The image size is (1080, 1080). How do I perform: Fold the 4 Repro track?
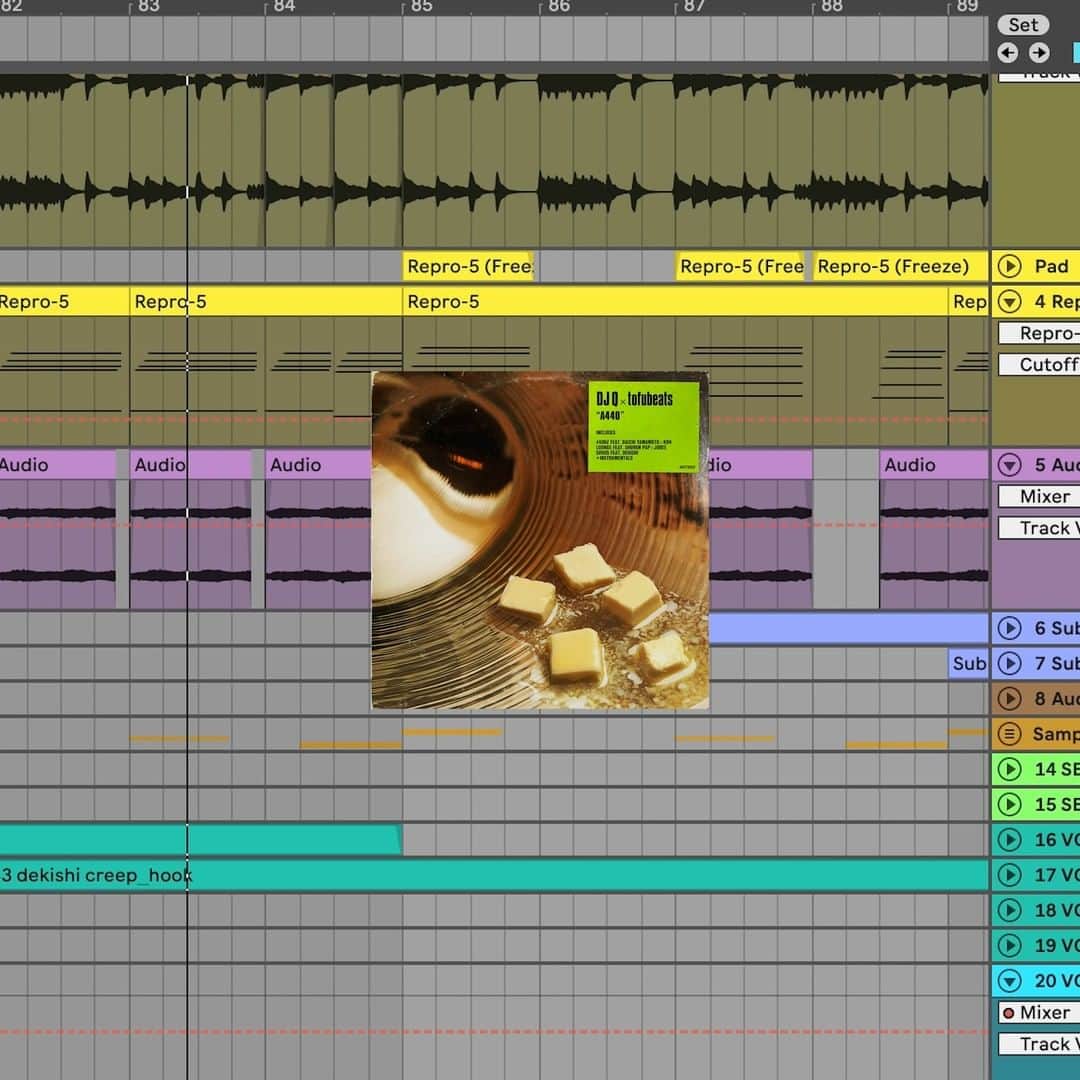pyautogui.click(x=1010, y=302)
